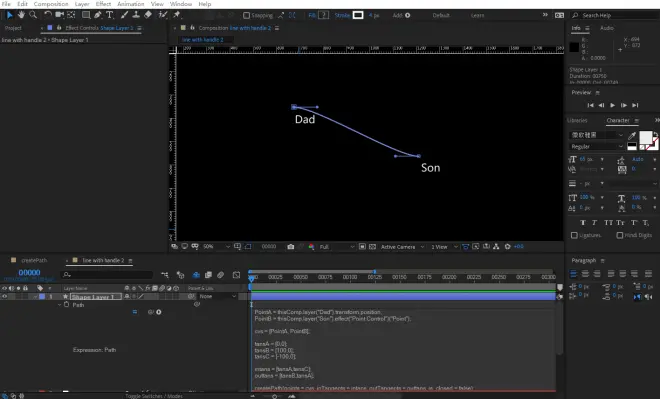Select the Puppet Pin tool
660x399 pixels.
(177, 15)
